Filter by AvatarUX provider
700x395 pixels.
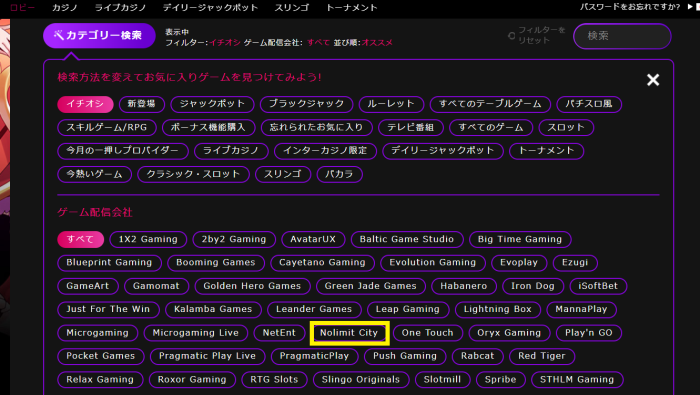pos(313,240)
